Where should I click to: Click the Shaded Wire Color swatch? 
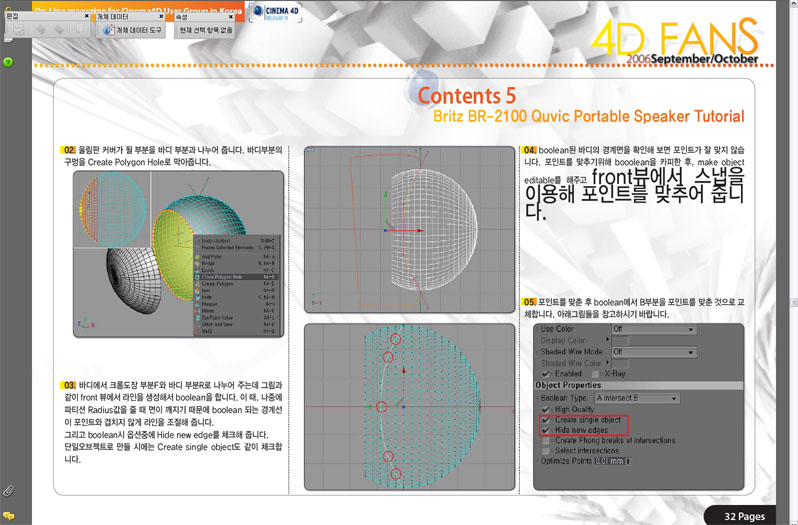[x=620, y=363]
